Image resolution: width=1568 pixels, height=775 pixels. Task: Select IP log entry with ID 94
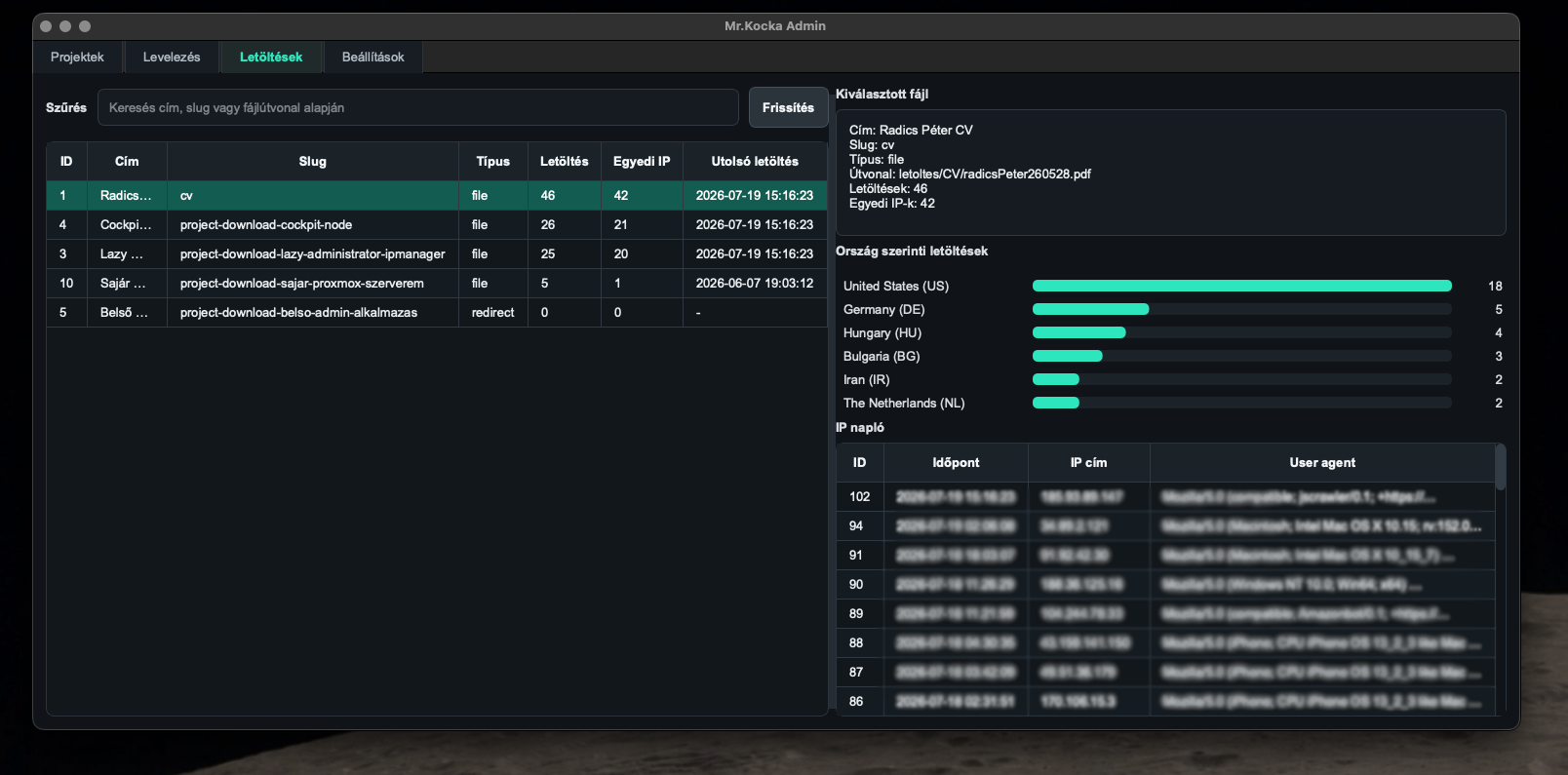point(1165,526)
